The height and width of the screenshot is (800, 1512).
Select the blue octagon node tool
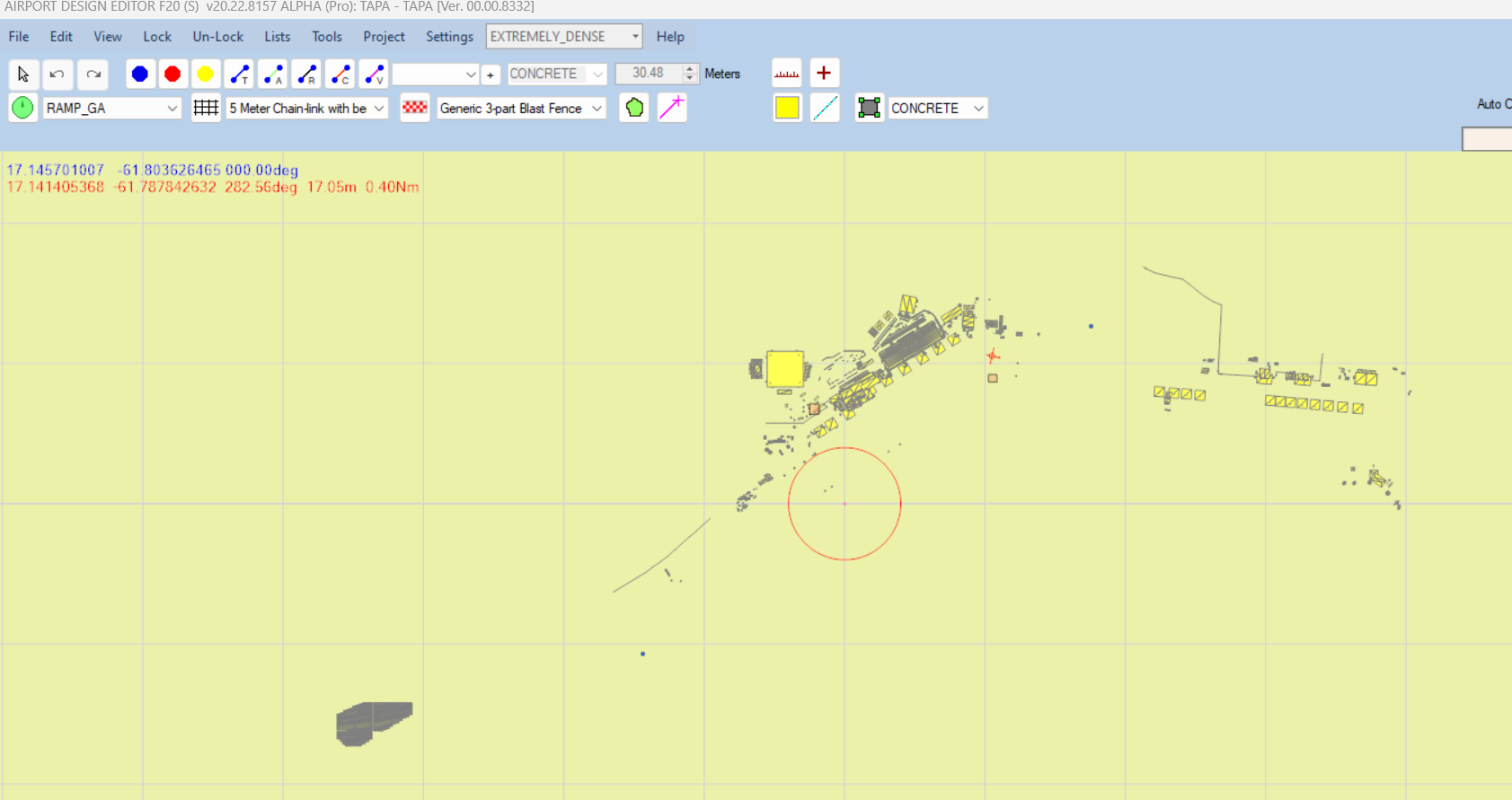tap(139, 74)
